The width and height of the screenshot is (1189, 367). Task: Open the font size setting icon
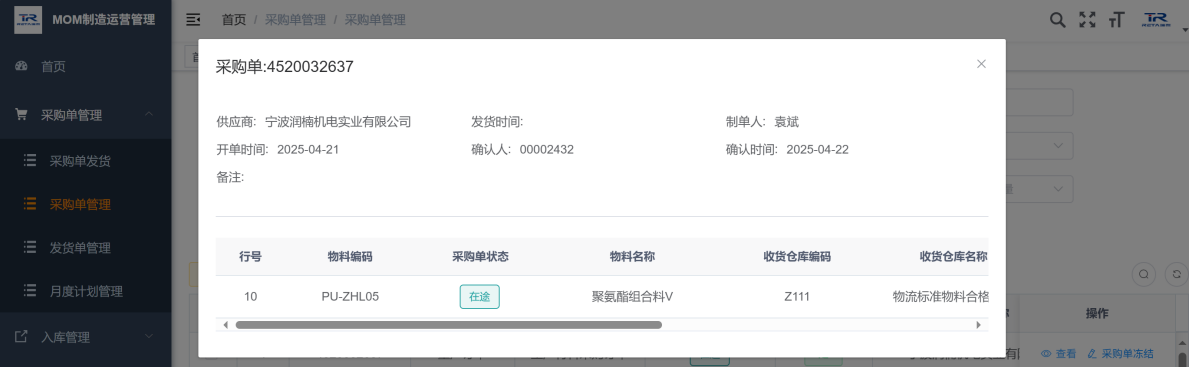point(1115,20)
